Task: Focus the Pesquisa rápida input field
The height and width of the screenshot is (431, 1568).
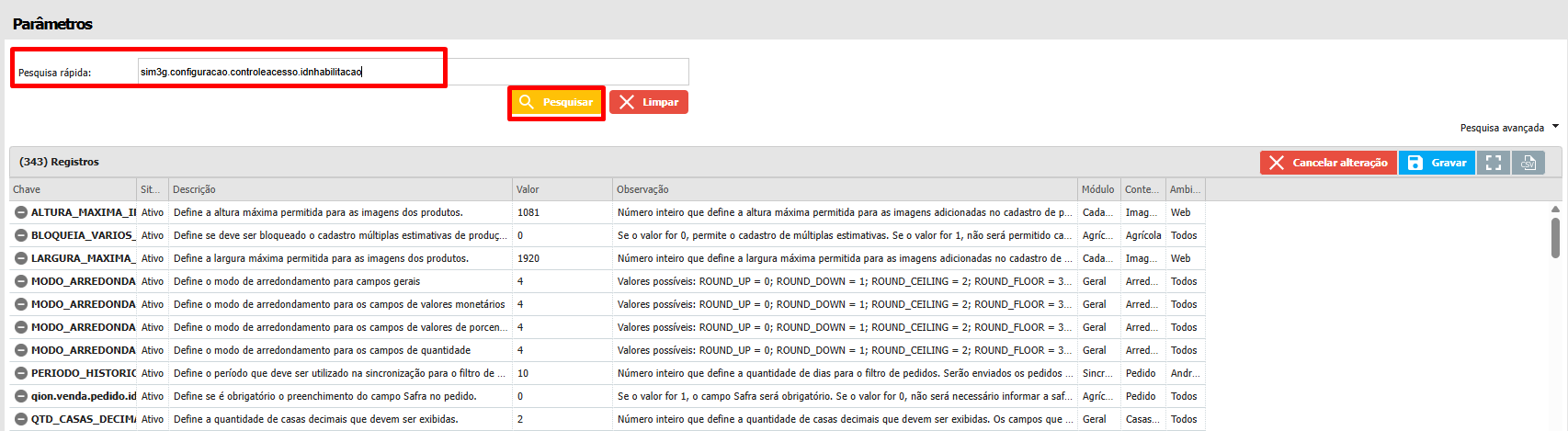Action: pyautogui.click(x=413, y=72)
